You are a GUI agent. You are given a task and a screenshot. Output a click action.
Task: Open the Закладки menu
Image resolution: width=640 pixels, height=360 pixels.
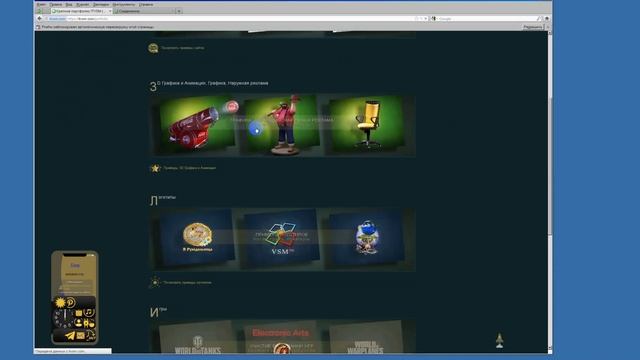(101, 4)
